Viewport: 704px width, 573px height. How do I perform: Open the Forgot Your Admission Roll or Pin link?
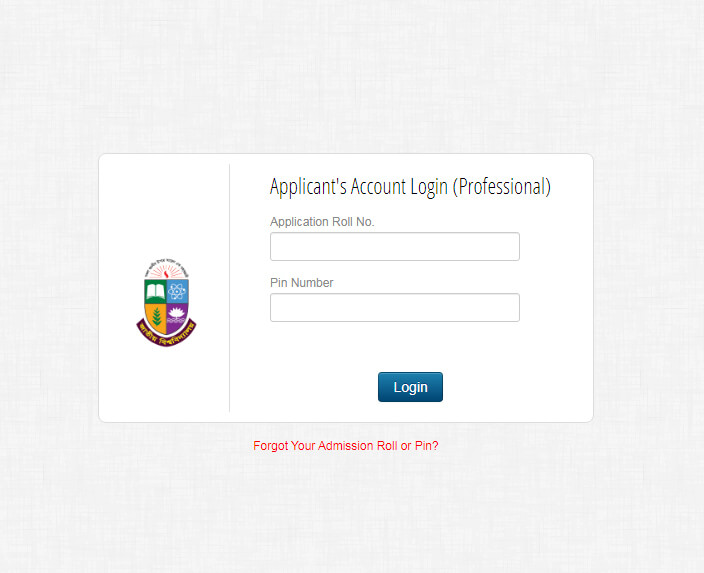tap(346, 445)
